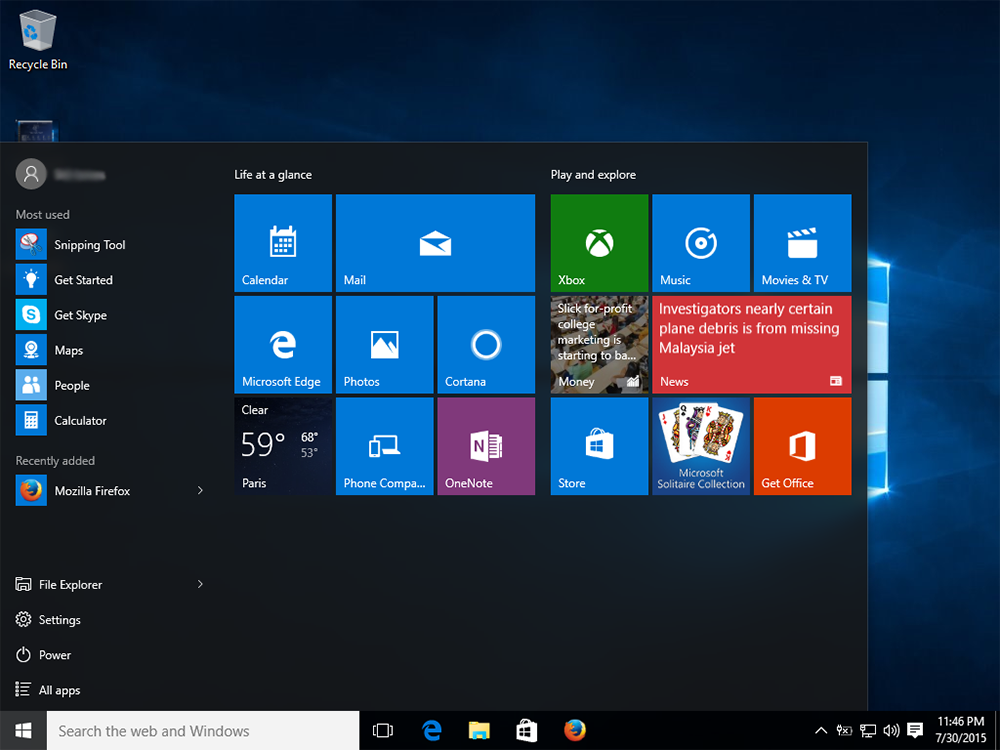
Task: Expand Mozilla Firefox jump list arrow
Action: pos(200,490)
